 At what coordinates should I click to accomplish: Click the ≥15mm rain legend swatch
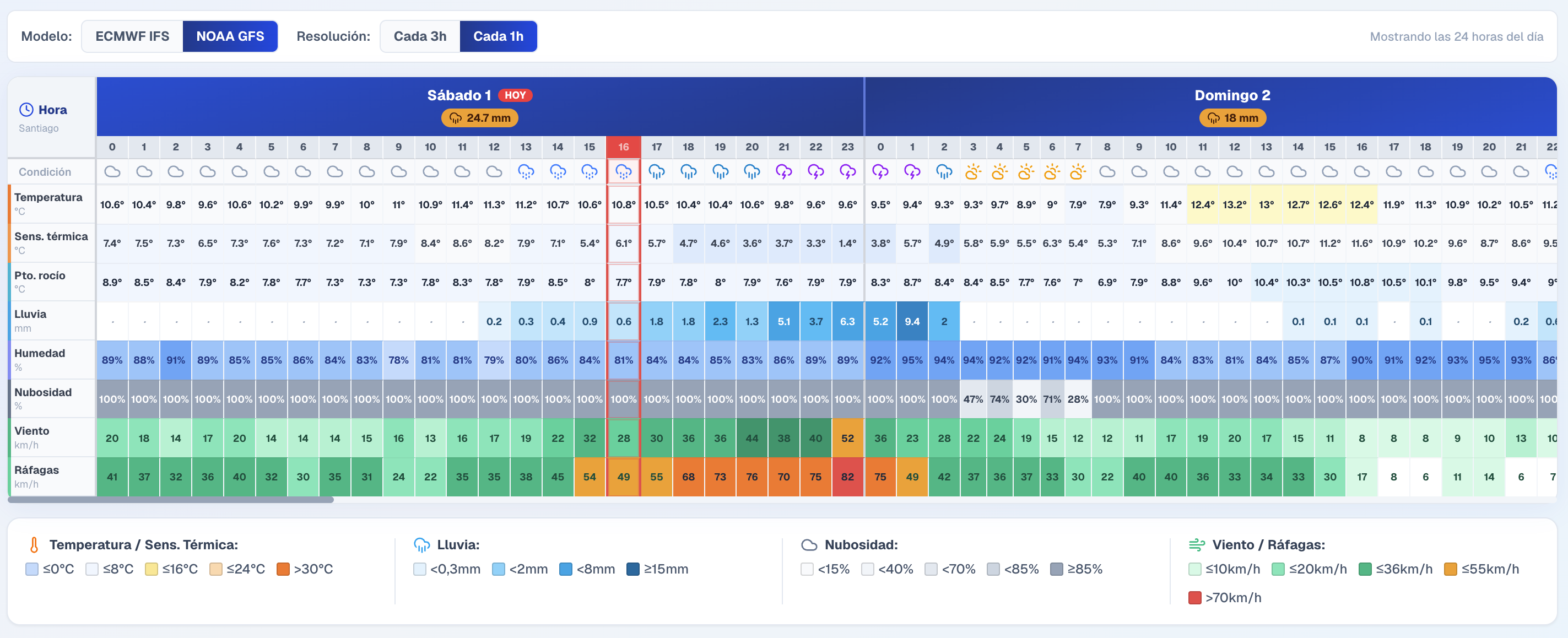(633, 569)
